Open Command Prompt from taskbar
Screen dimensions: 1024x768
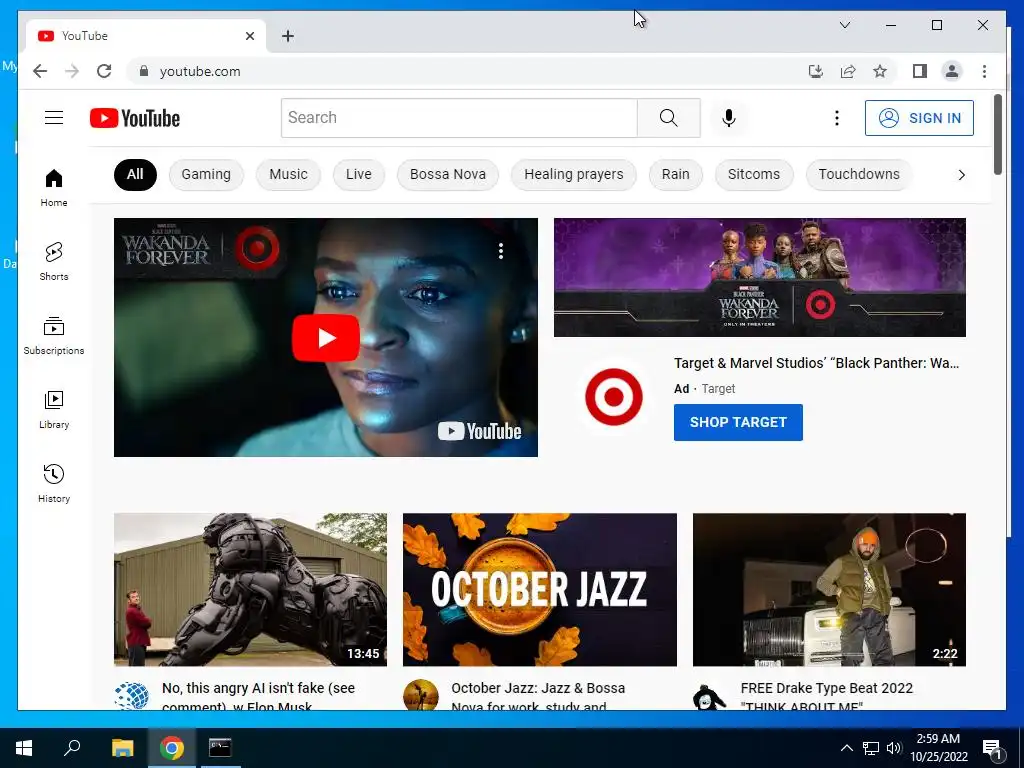[220, 748]
